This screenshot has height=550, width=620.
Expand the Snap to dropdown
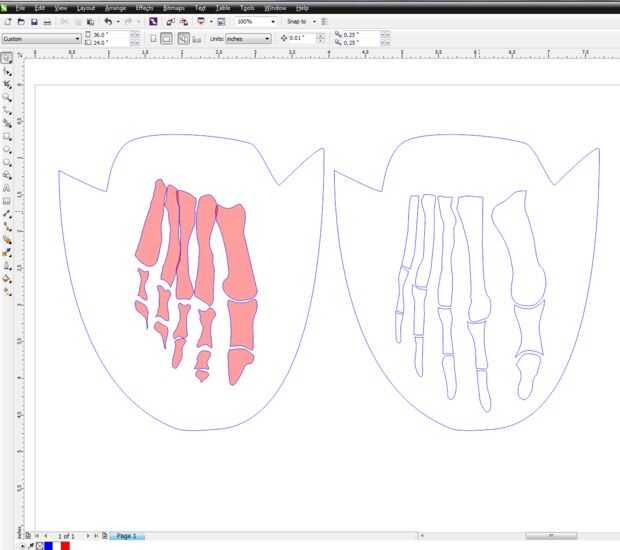(x=314, y=22)
